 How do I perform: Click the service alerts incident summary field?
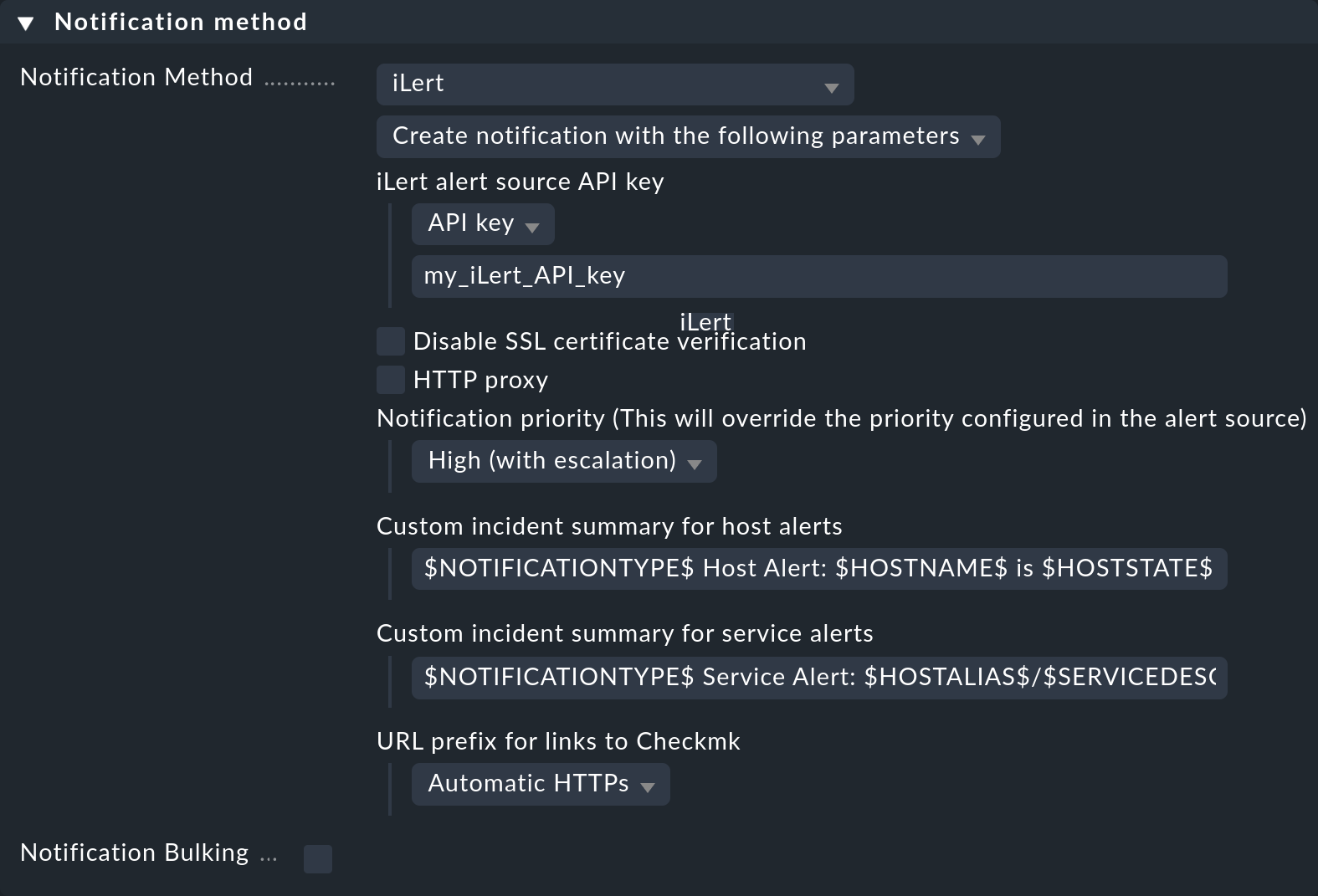[x=819, y=678]
